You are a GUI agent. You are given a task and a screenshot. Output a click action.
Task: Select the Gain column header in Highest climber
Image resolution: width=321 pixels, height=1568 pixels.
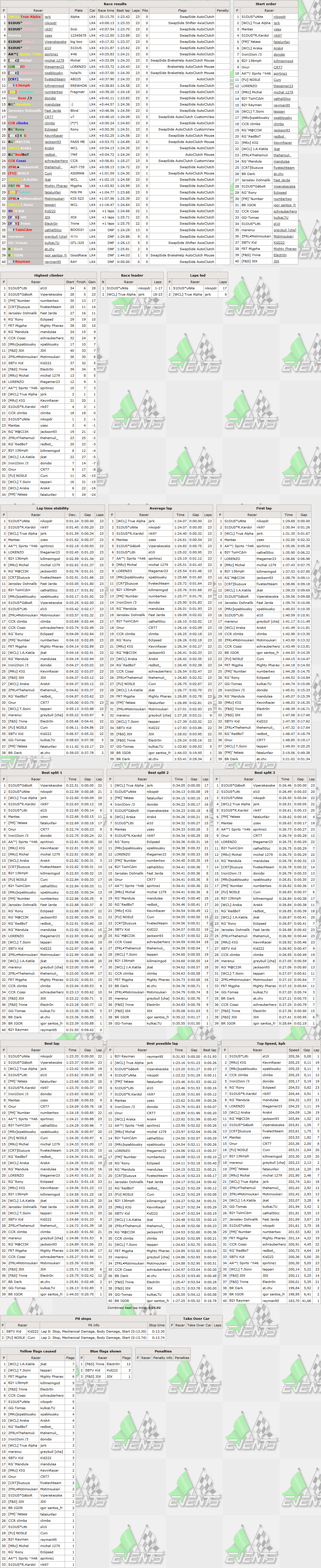tap(92, 282)
